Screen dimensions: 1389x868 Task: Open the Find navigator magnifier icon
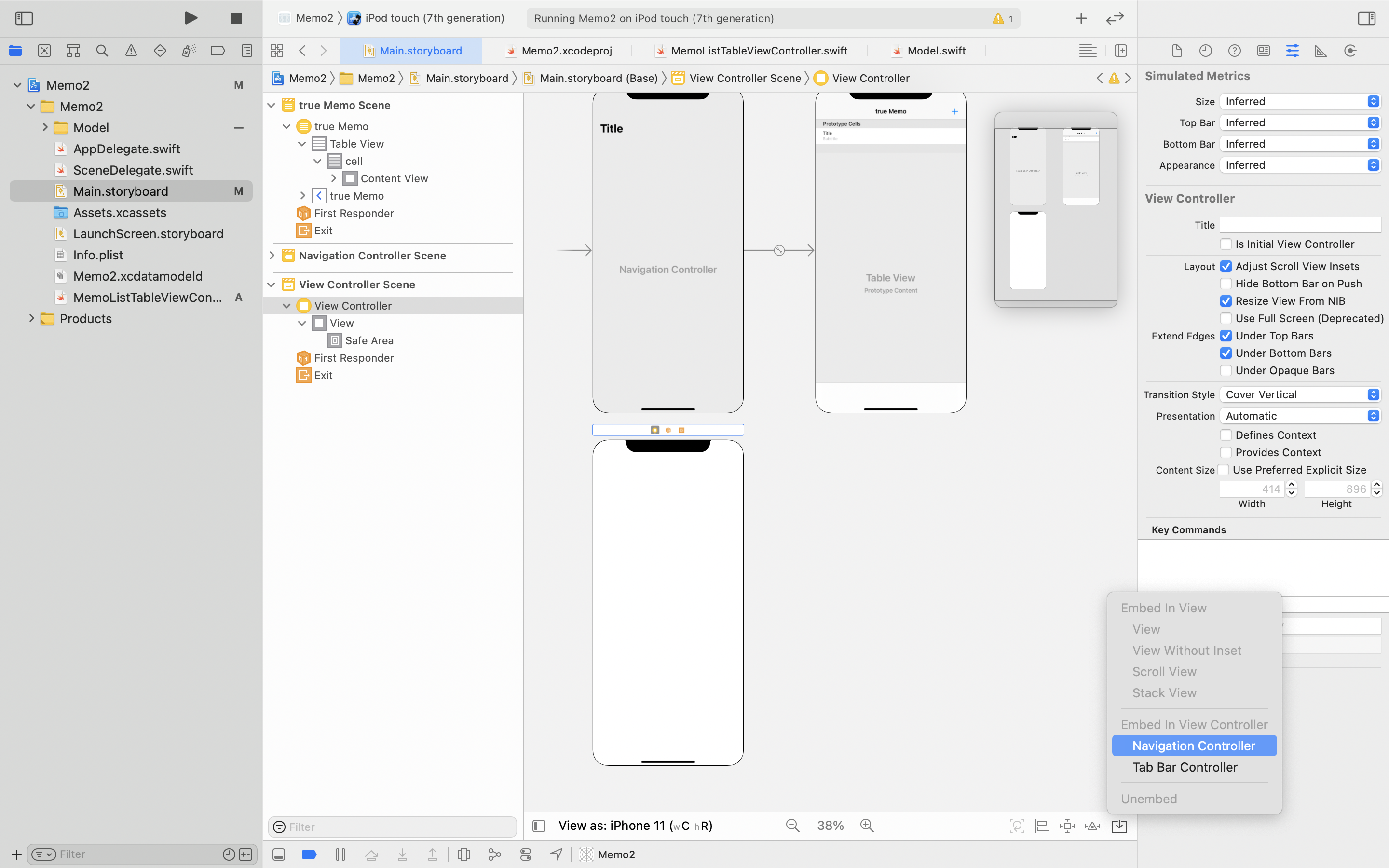click(x=102, y=51)
